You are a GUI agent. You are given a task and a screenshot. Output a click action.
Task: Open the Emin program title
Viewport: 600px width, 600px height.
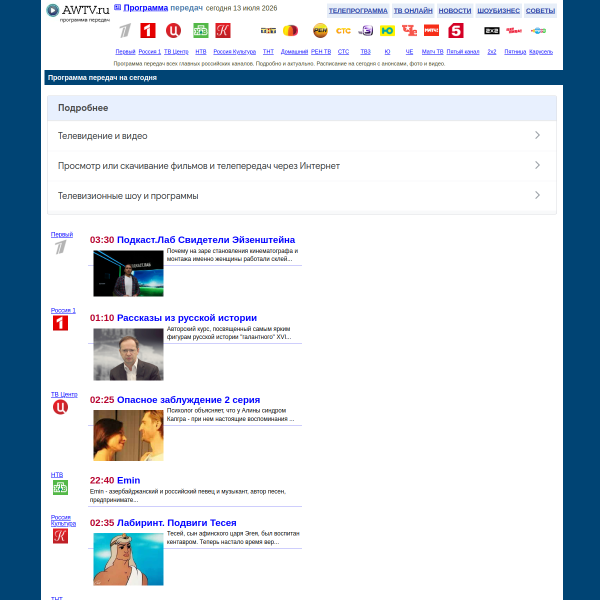(x=128, y=480)
